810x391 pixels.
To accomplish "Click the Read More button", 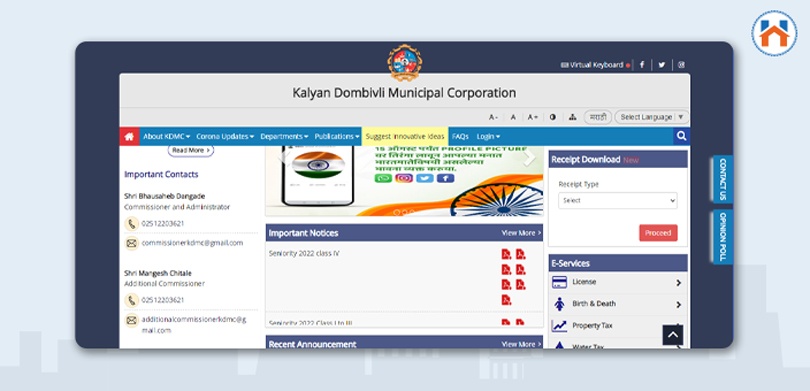I will (x=191, y=150).
